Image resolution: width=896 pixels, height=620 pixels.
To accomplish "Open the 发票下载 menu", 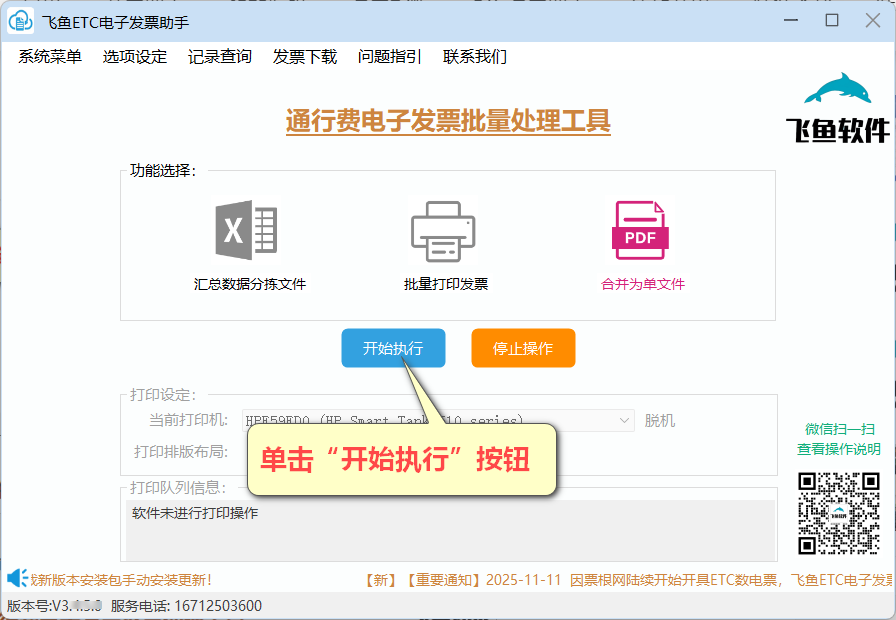I will pyautogui.click(x=303, y=57).
